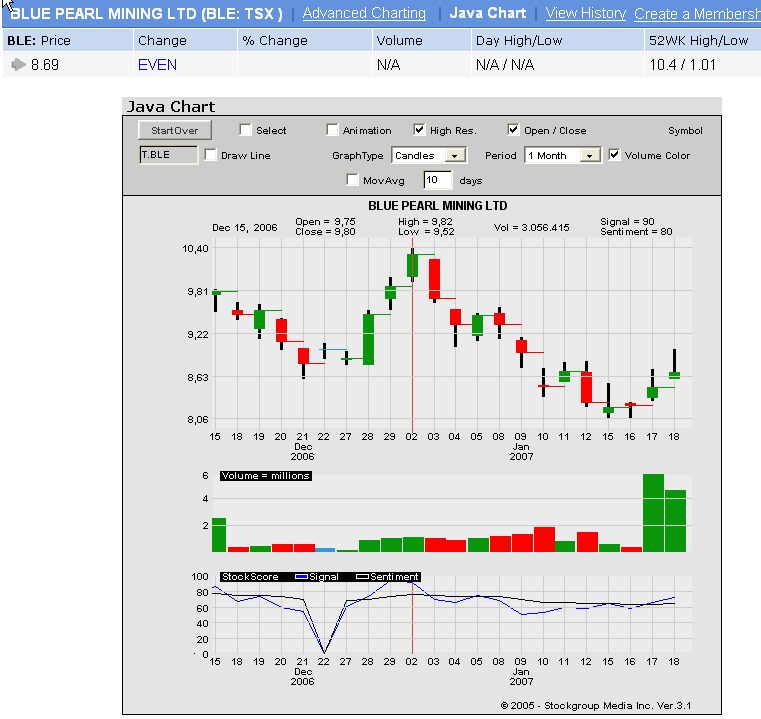Image resolution: width=761 pixels, height=719 pixels.
Task: Click the tall green candle on Dec 28
Action: pos(368,339)
